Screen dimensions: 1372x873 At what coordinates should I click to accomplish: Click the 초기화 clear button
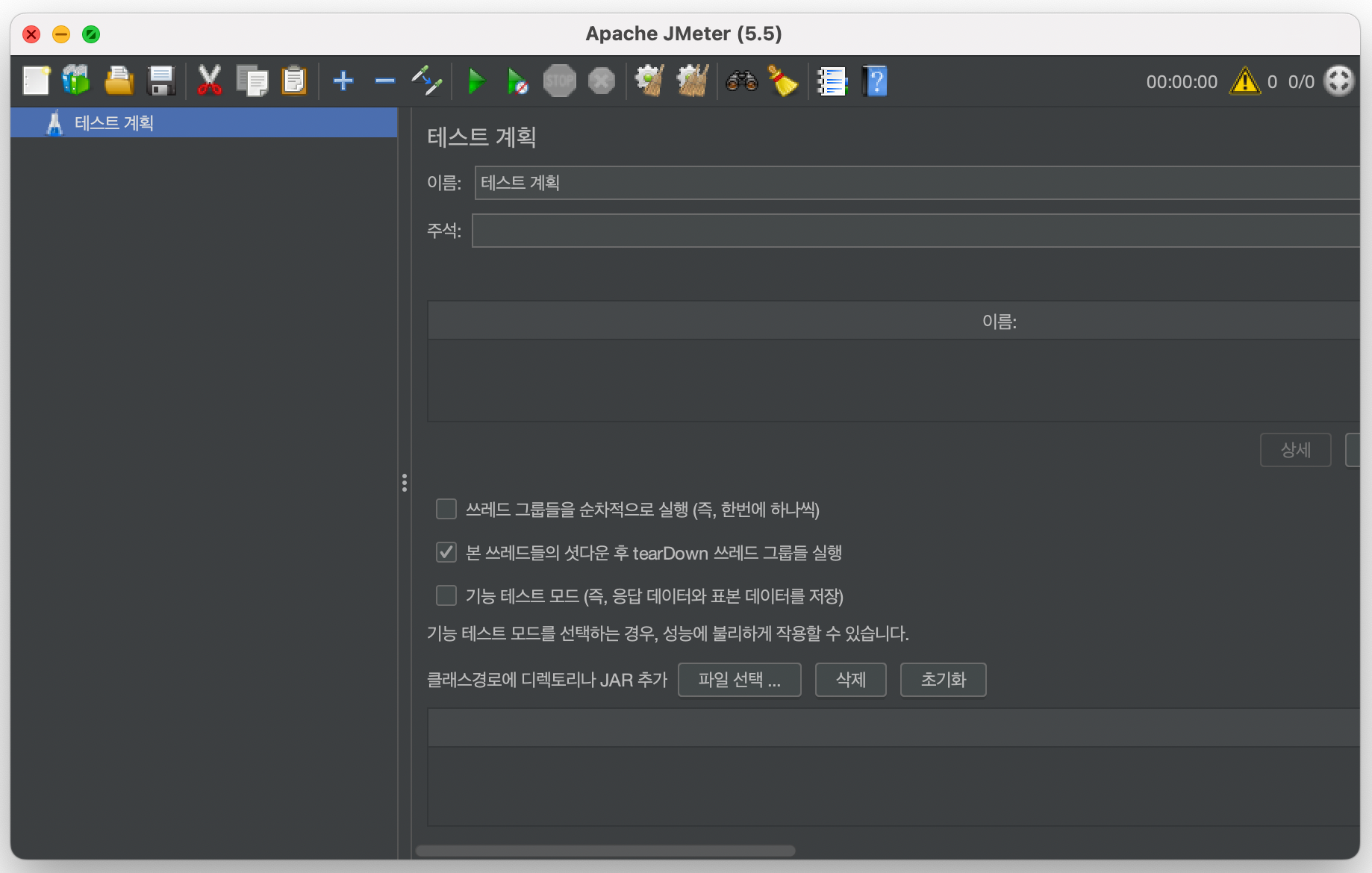click(x=943, y=680)
